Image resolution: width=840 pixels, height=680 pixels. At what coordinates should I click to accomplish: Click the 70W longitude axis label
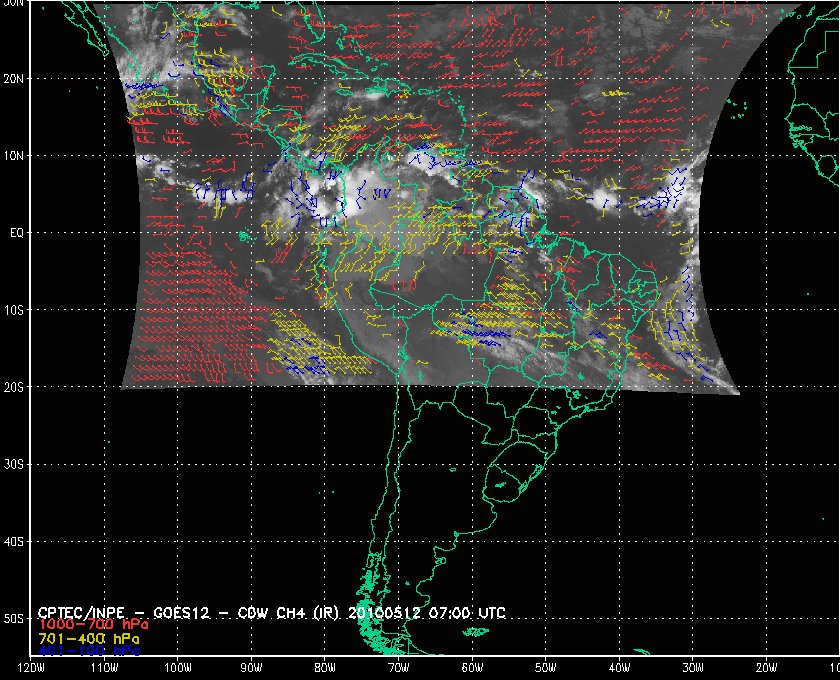397,668
